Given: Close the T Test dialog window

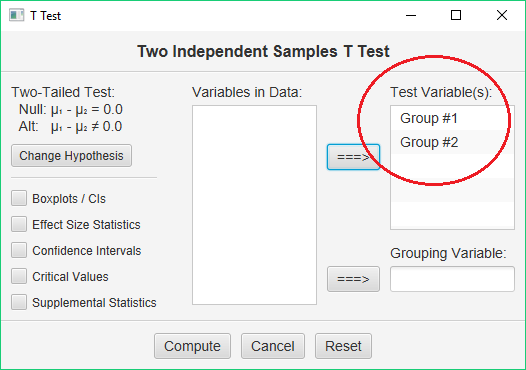Looking at the screenshot, I should pos(502,15).
